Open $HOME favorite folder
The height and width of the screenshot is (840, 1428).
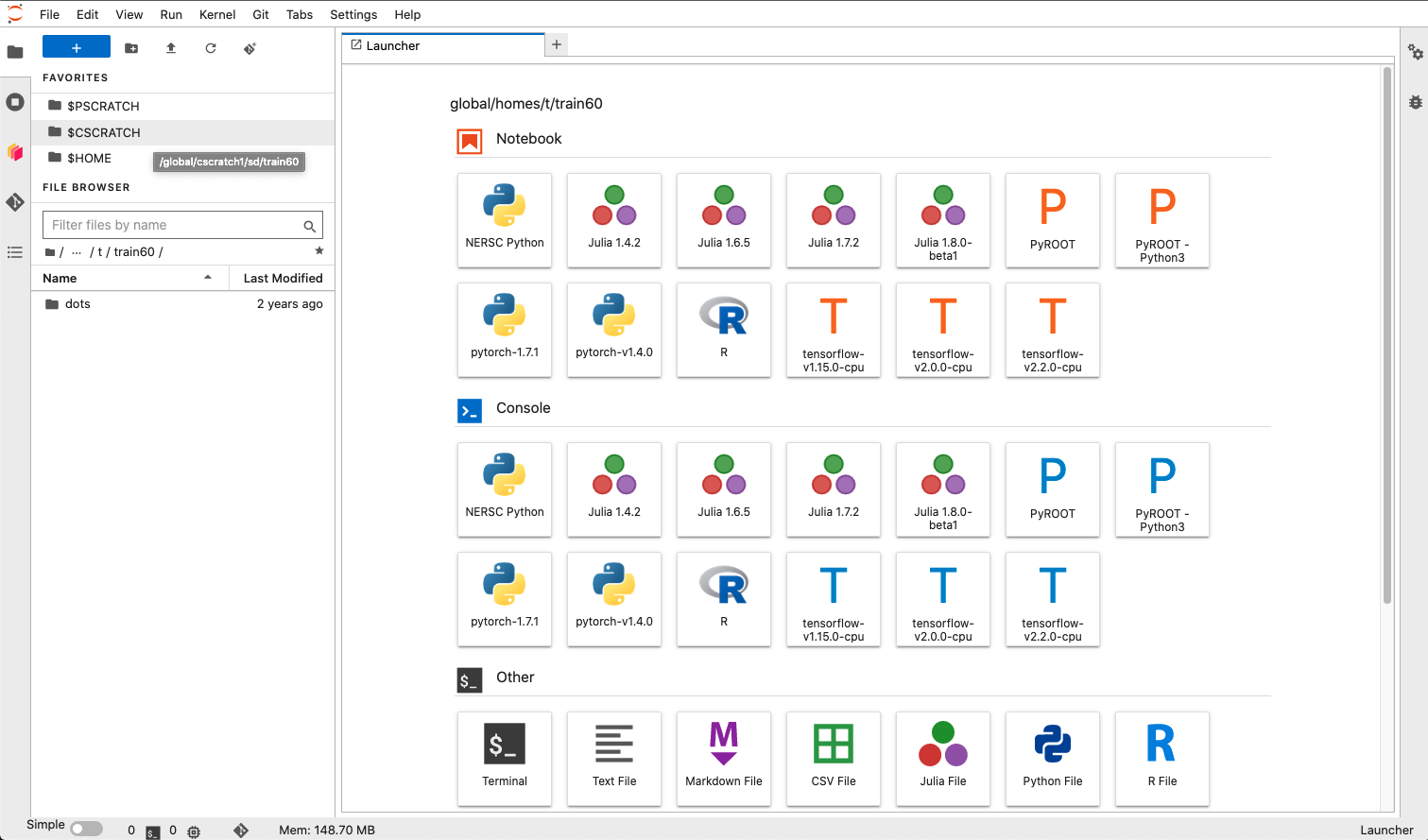(183, 158)
